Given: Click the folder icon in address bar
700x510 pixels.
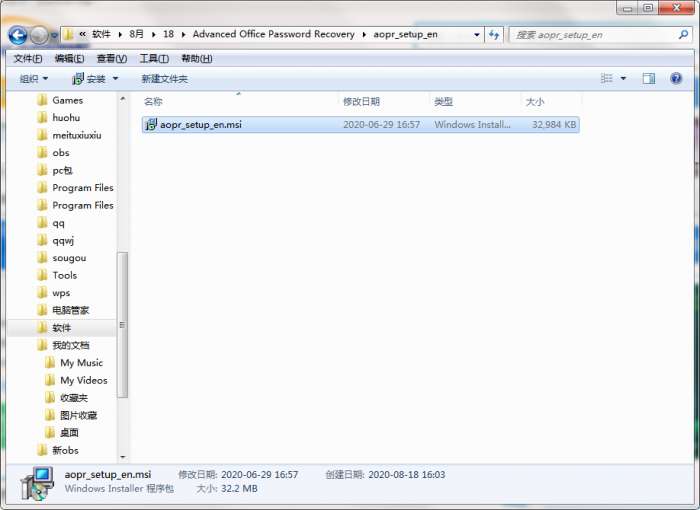Looking at the screenshot, I should (68, 34).
